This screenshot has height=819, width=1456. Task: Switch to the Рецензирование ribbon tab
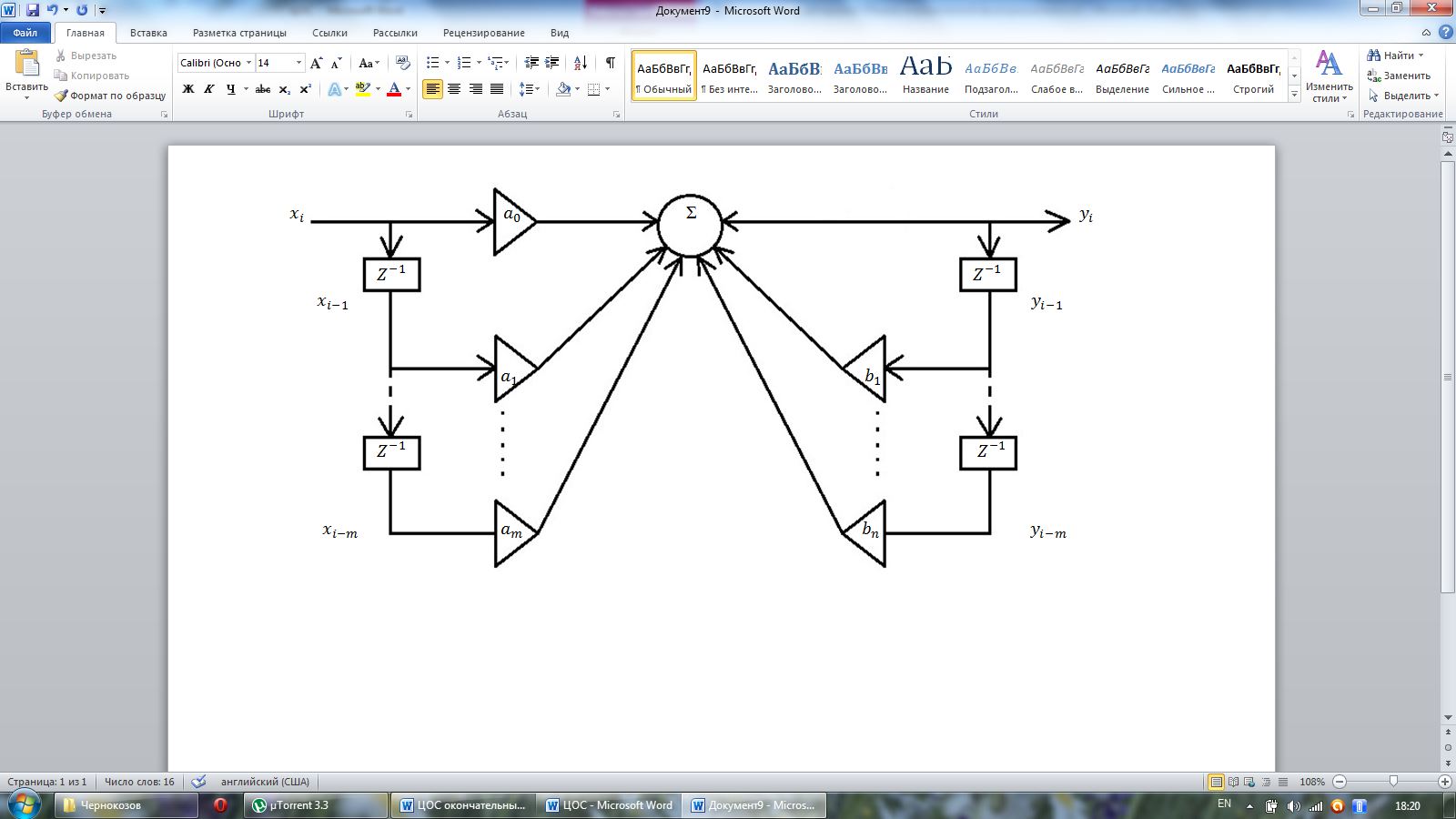click(484, 33)
